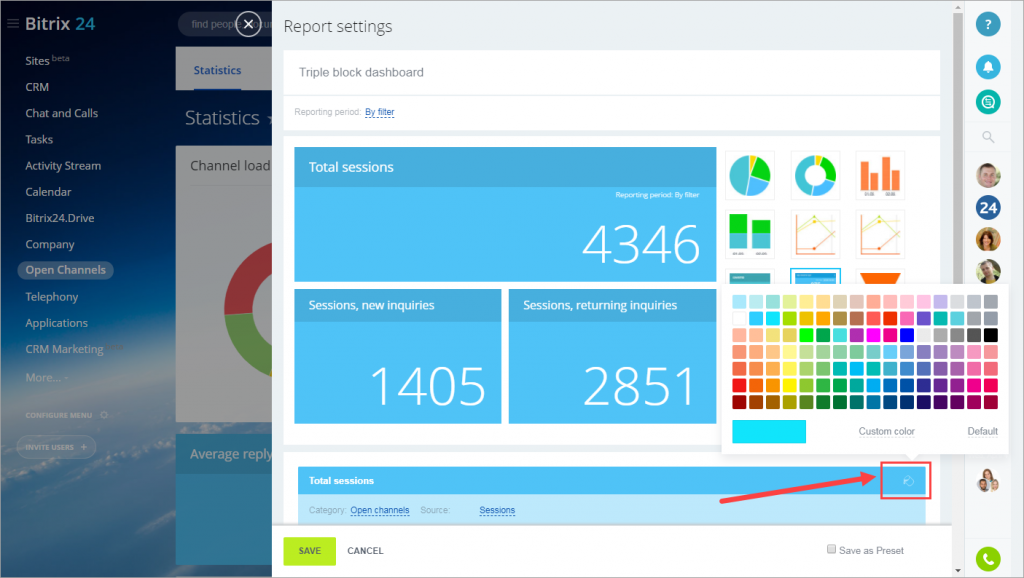
Task: Open Telephony in the left menu
Action: [x=52, y=297]
